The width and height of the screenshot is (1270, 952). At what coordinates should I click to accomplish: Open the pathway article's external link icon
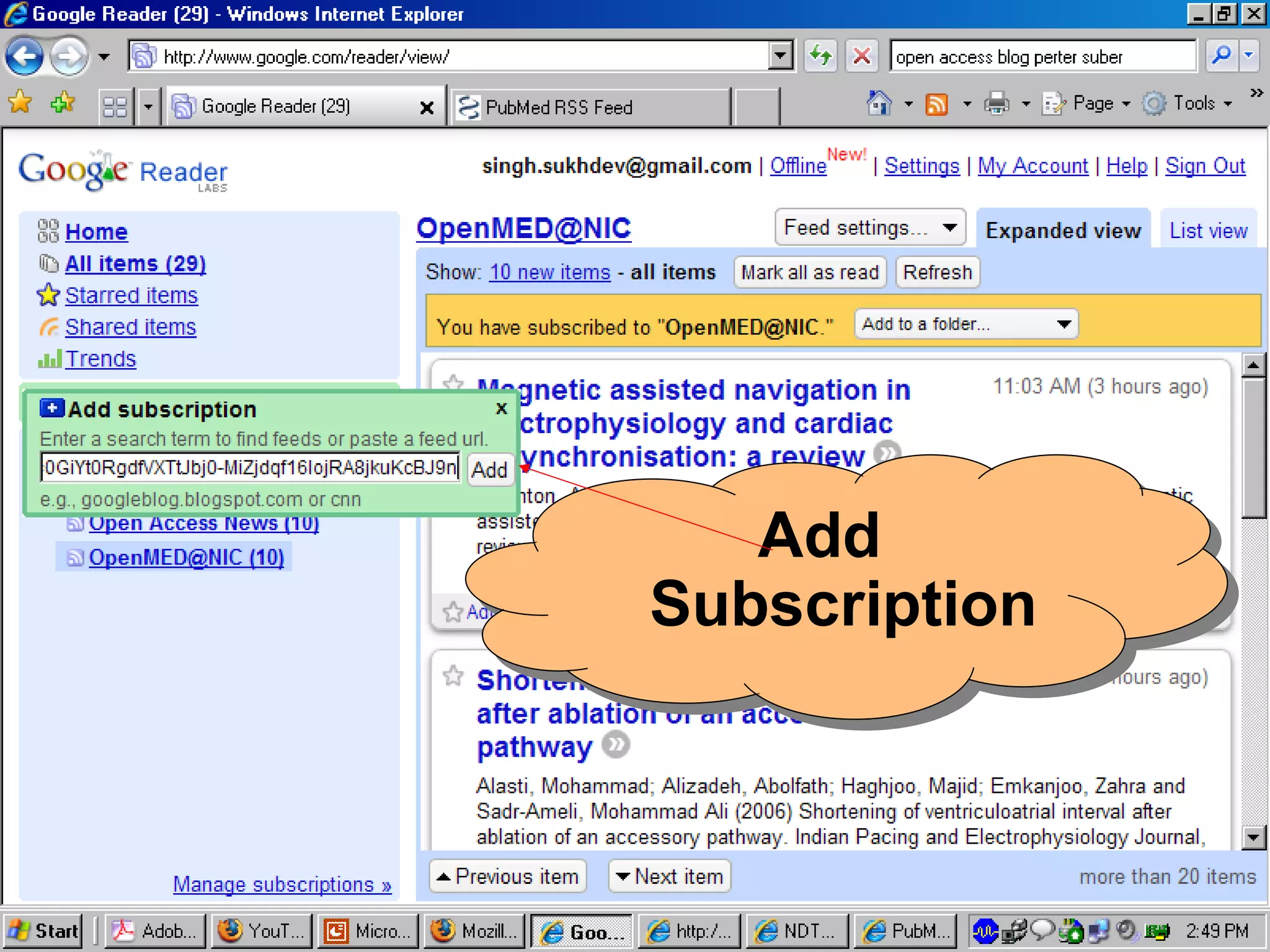[x=616, y=744]
